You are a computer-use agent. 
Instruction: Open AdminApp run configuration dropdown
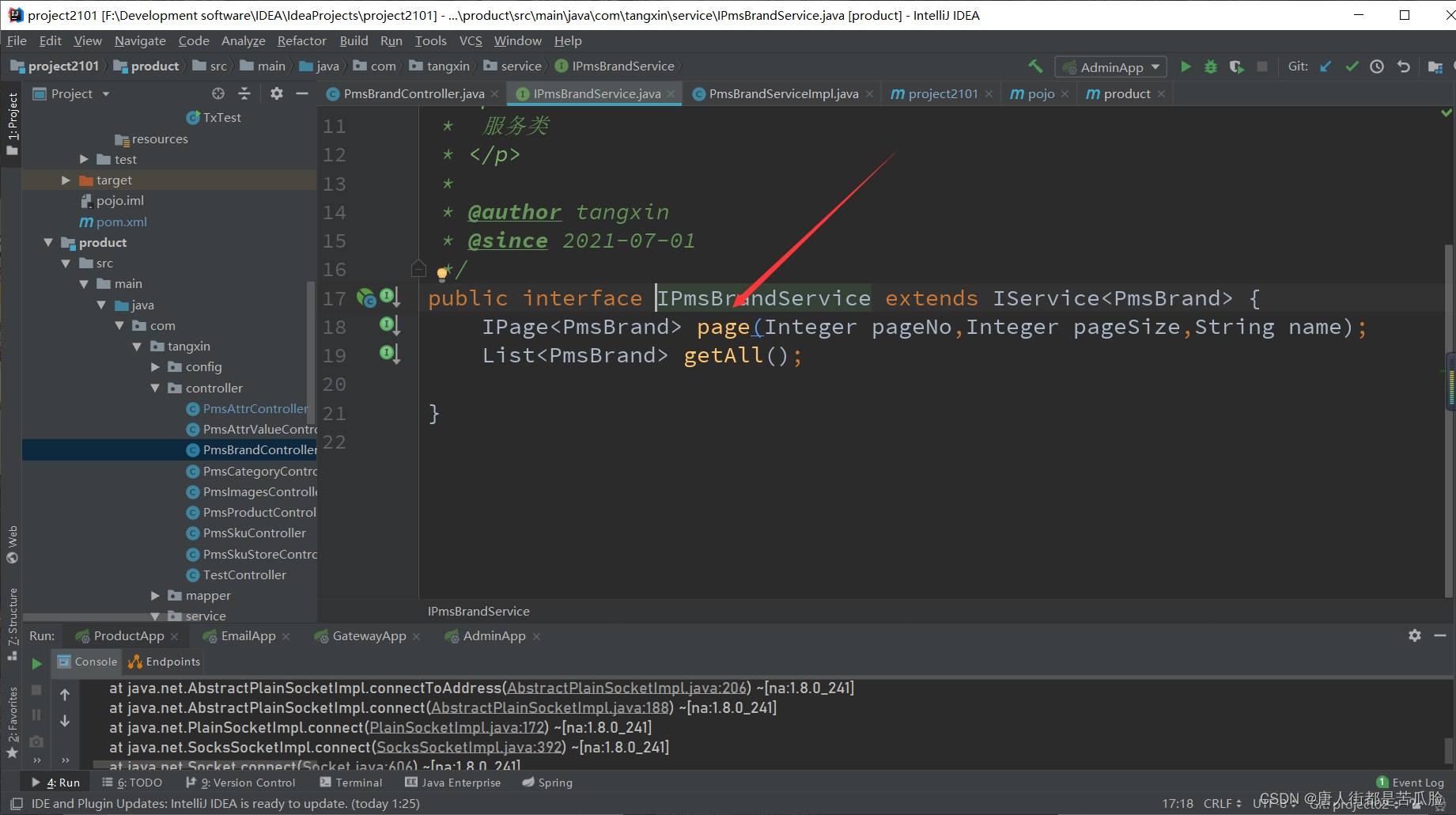point(1110,67)
